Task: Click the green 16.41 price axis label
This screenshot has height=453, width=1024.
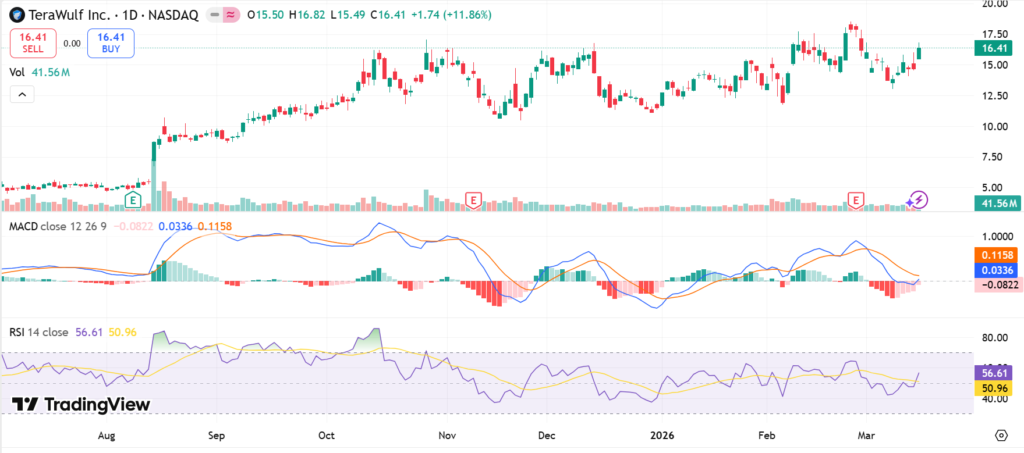Action: click(x=994, y=48)
